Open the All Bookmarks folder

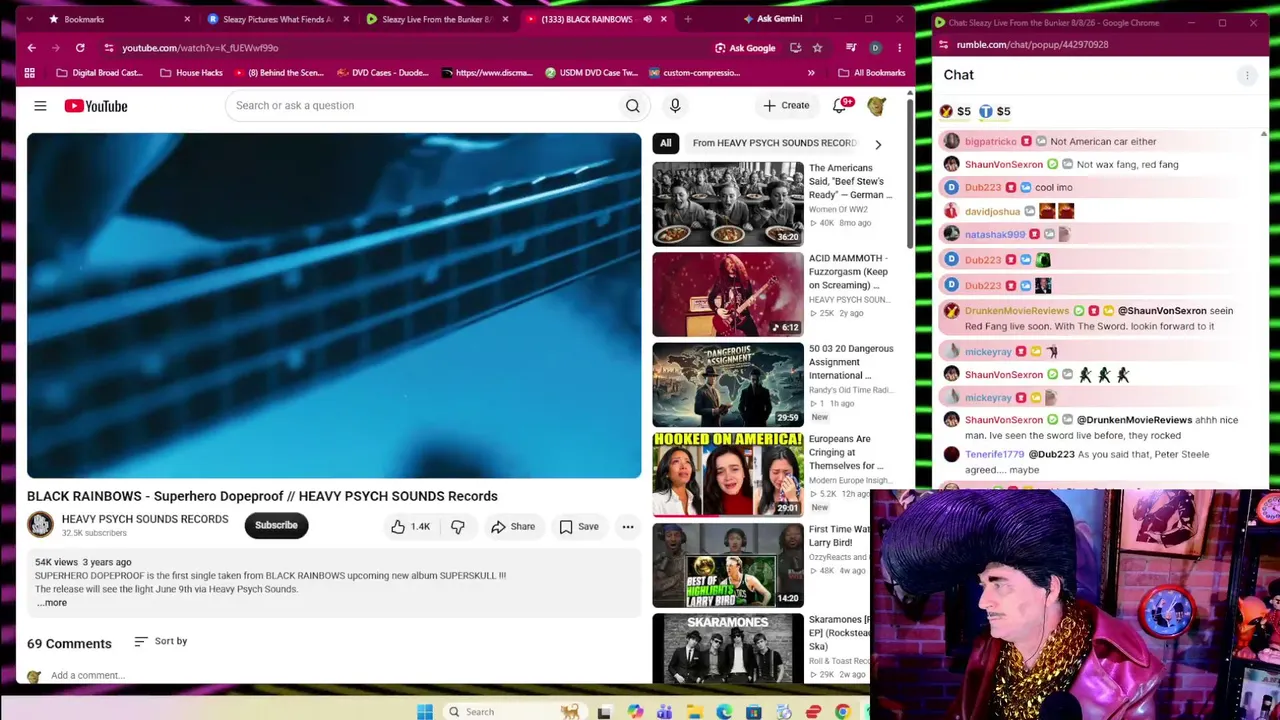point(871,72)
